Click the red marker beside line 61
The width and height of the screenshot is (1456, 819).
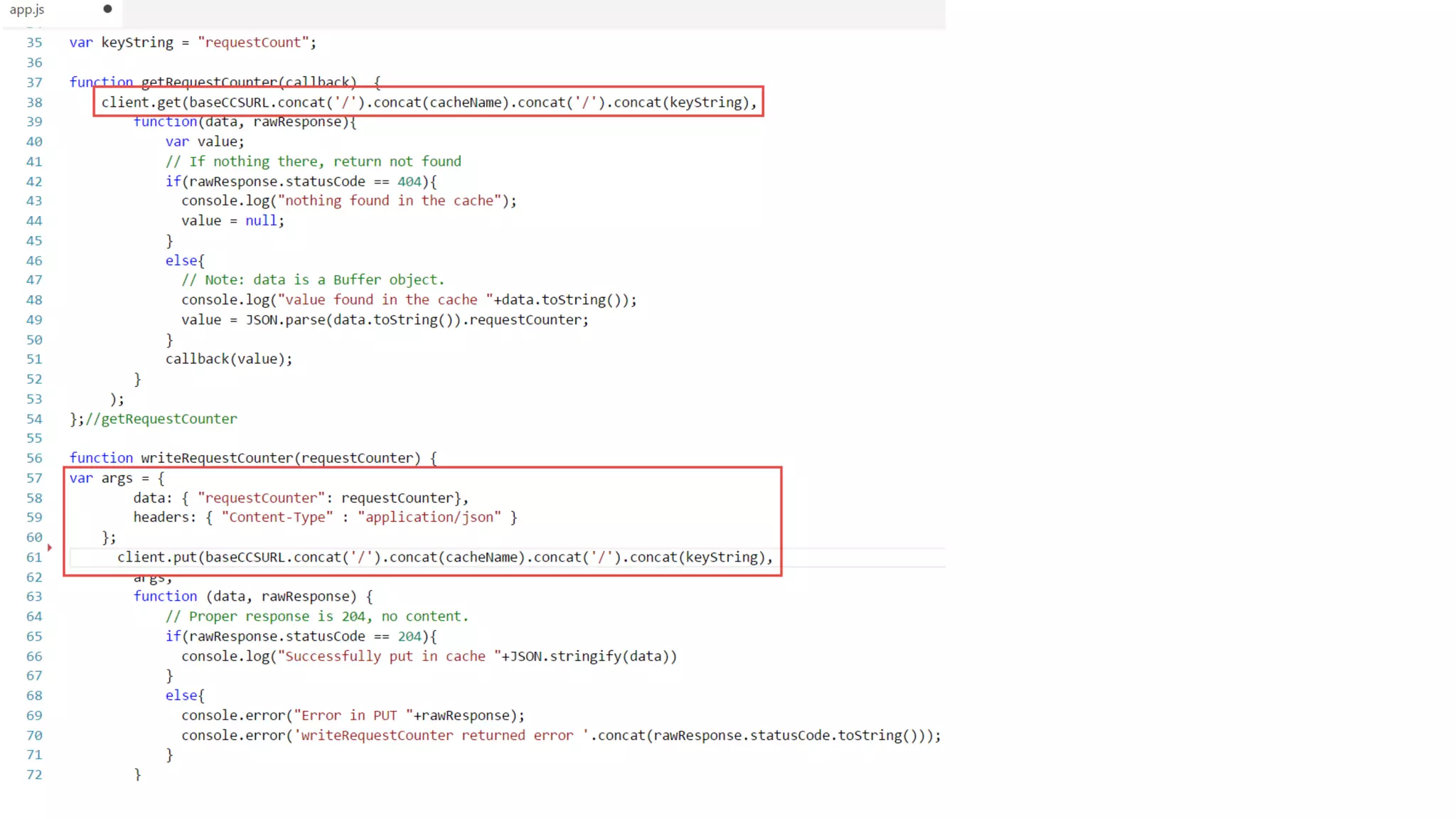[x=50, y=547]
